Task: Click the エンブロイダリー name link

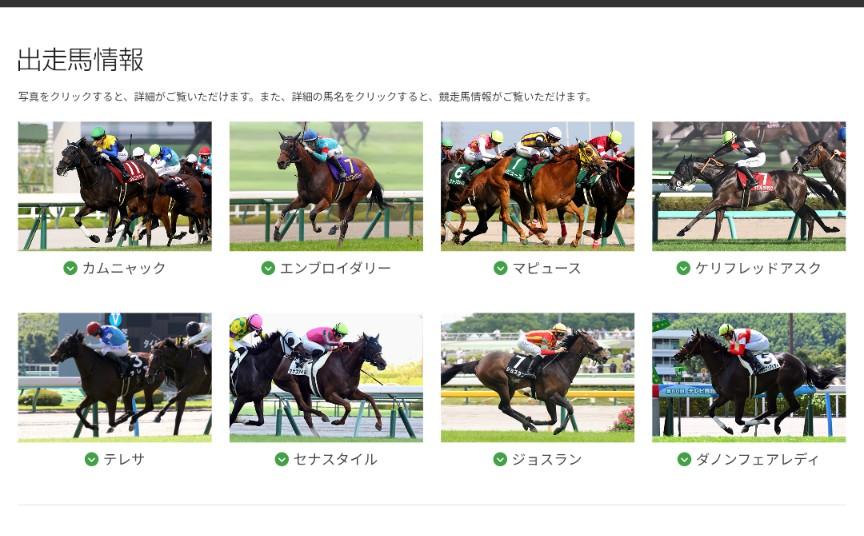Action: click(336, 268)
